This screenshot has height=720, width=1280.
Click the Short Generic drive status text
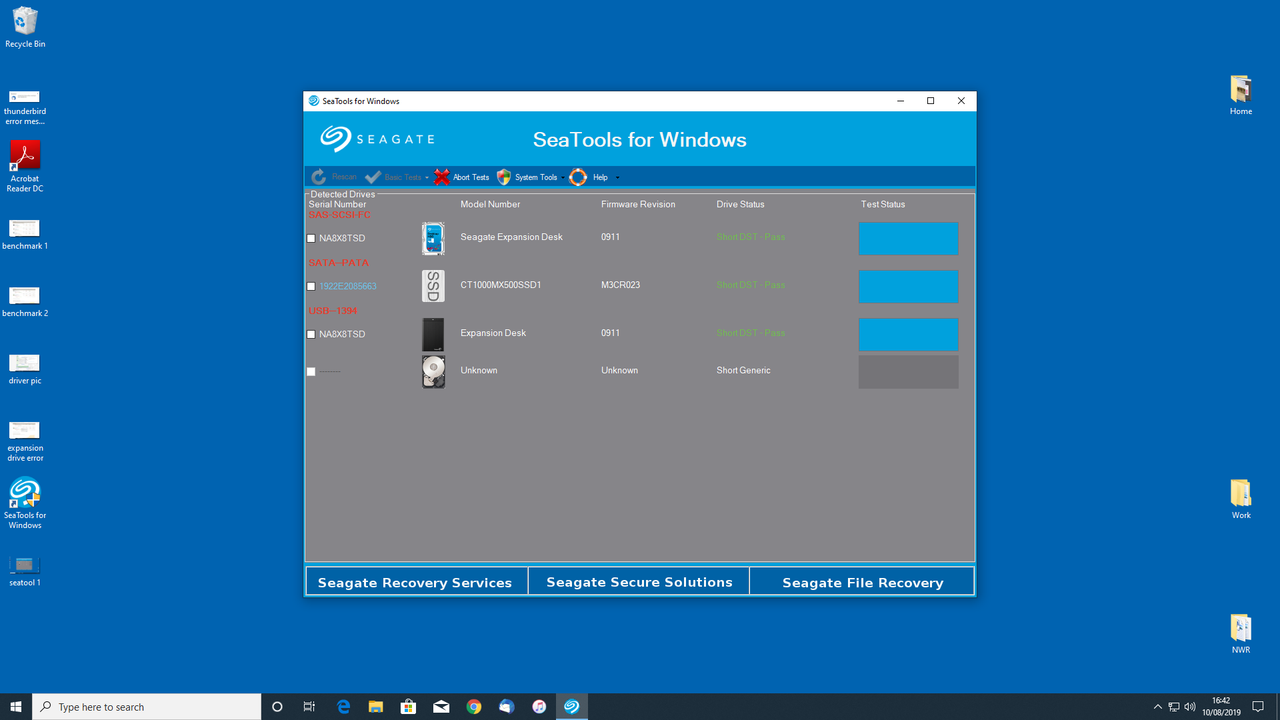coord(744,370)
